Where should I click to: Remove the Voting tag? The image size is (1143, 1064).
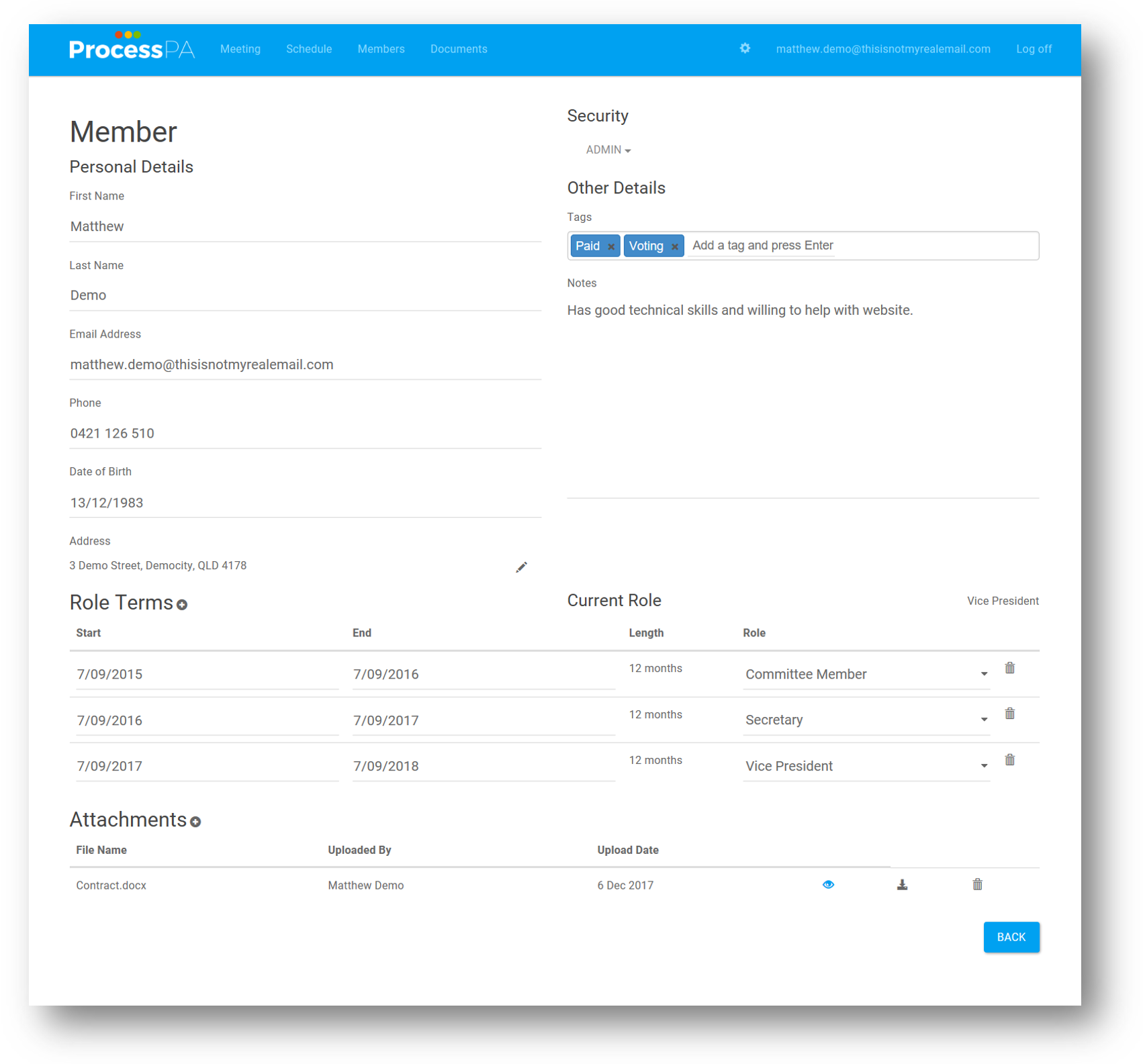[x=675, y=246]
